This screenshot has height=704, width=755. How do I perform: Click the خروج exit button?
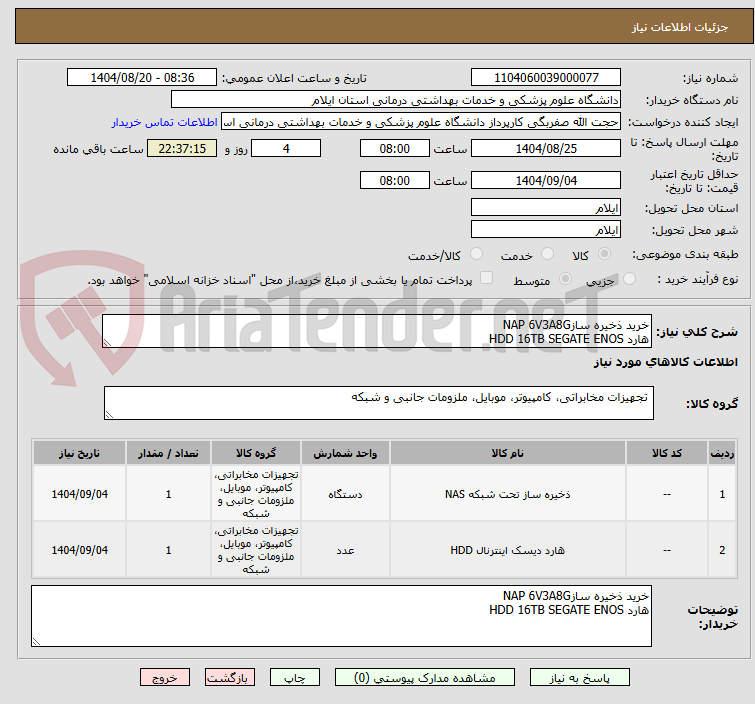[x=165, y=678]
